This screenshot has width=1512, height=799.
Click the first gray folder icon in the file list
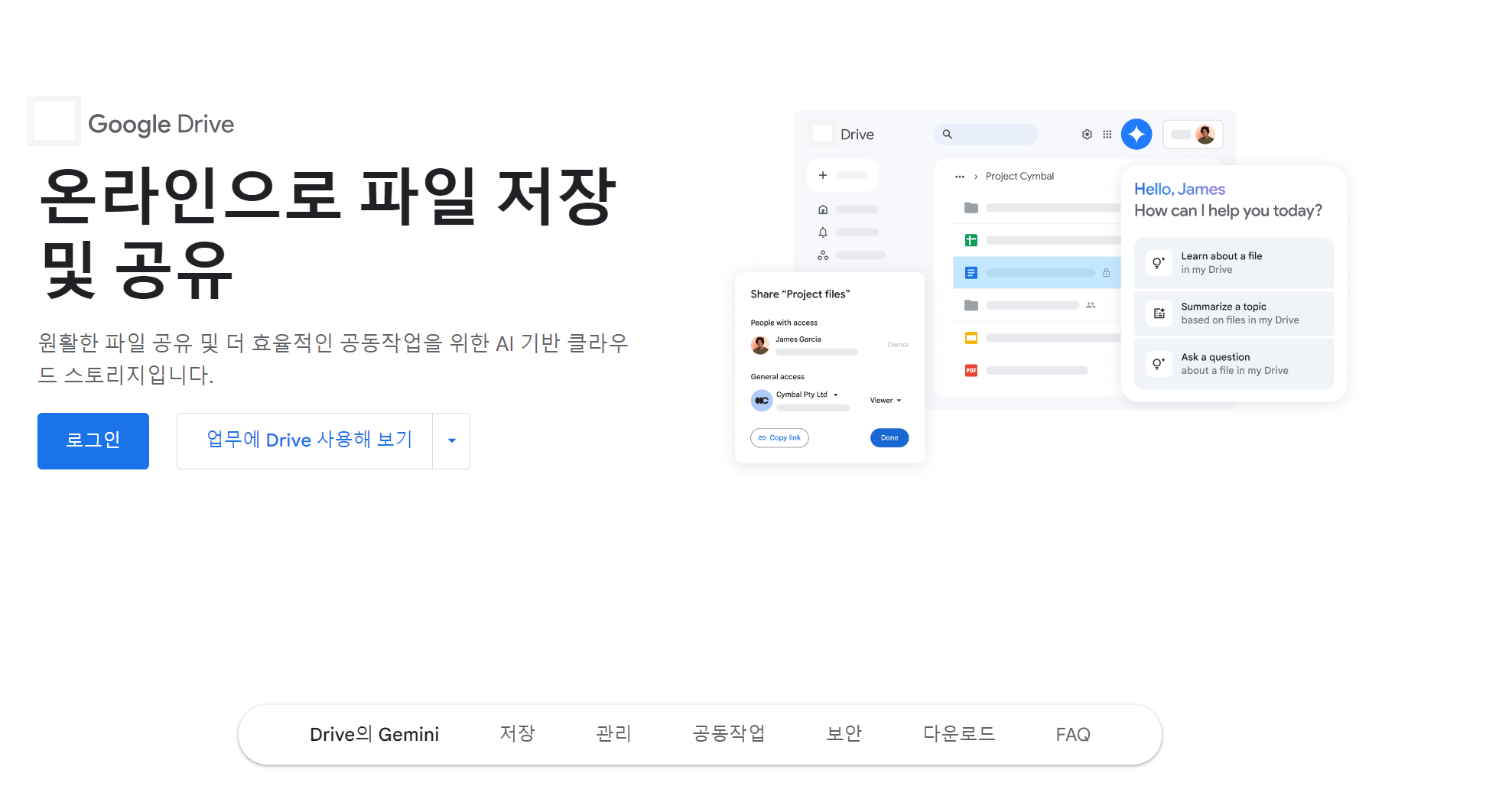[971, 208]
